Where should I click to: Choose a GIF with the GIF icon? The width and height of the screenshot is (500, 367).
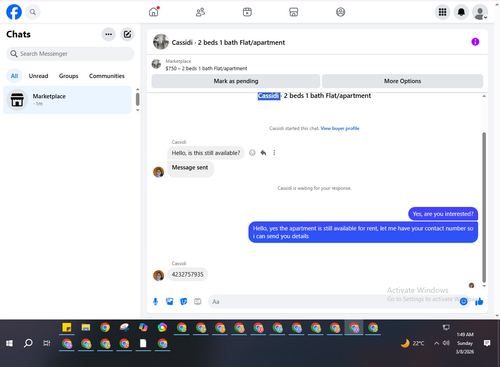(x=198, y=302)
